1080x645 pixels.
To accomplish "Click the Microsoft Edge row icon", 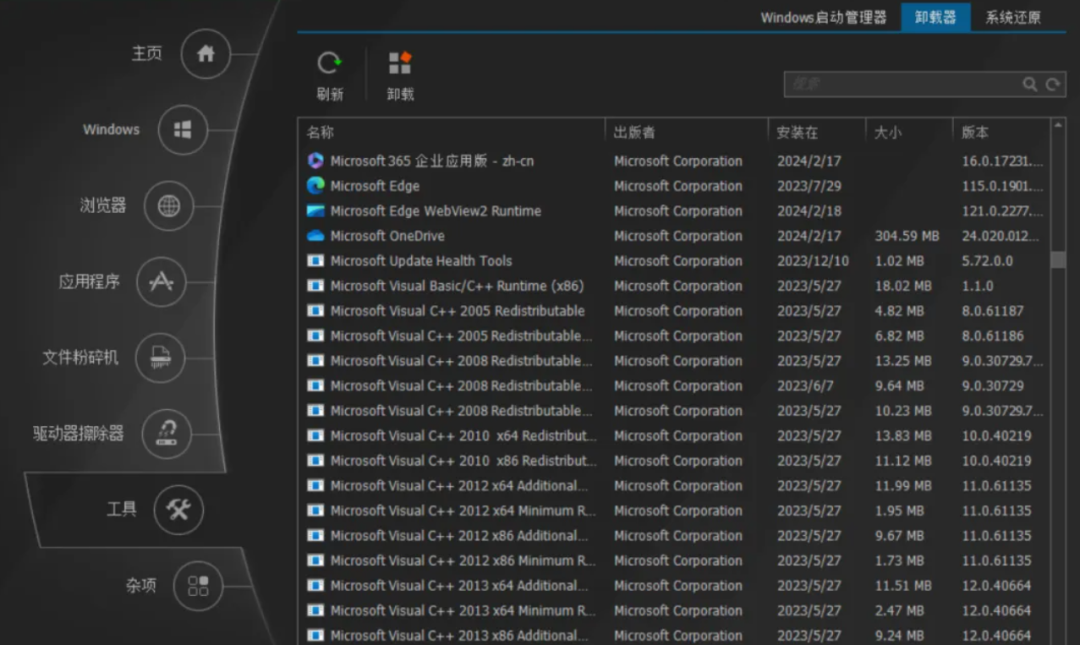I will (x=315, y=185).
